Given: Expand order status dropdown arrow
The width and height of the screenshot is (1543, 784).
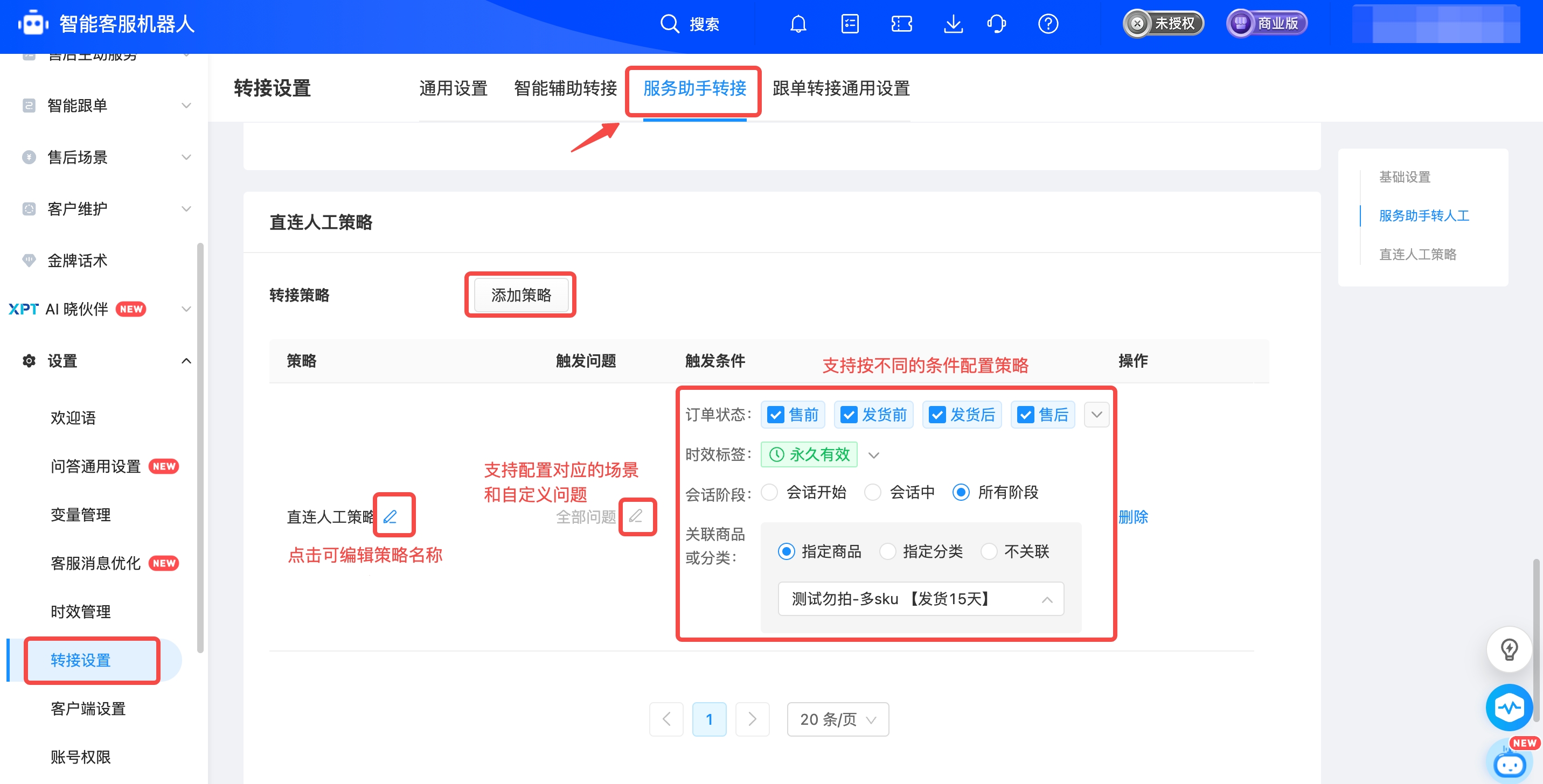Looking at the screenshot, I should [x=1097, y=414].
